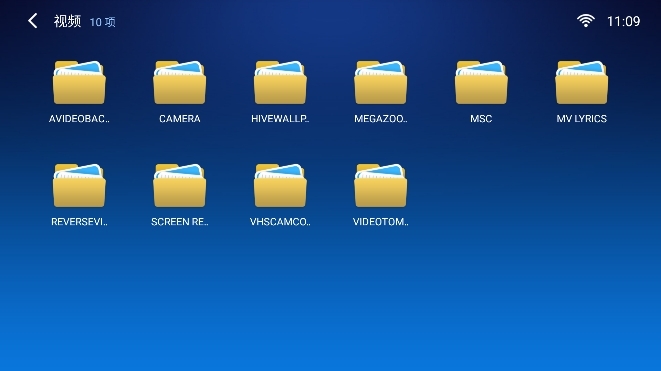Open the MV LYRICS folder icon

click(582, 83)
